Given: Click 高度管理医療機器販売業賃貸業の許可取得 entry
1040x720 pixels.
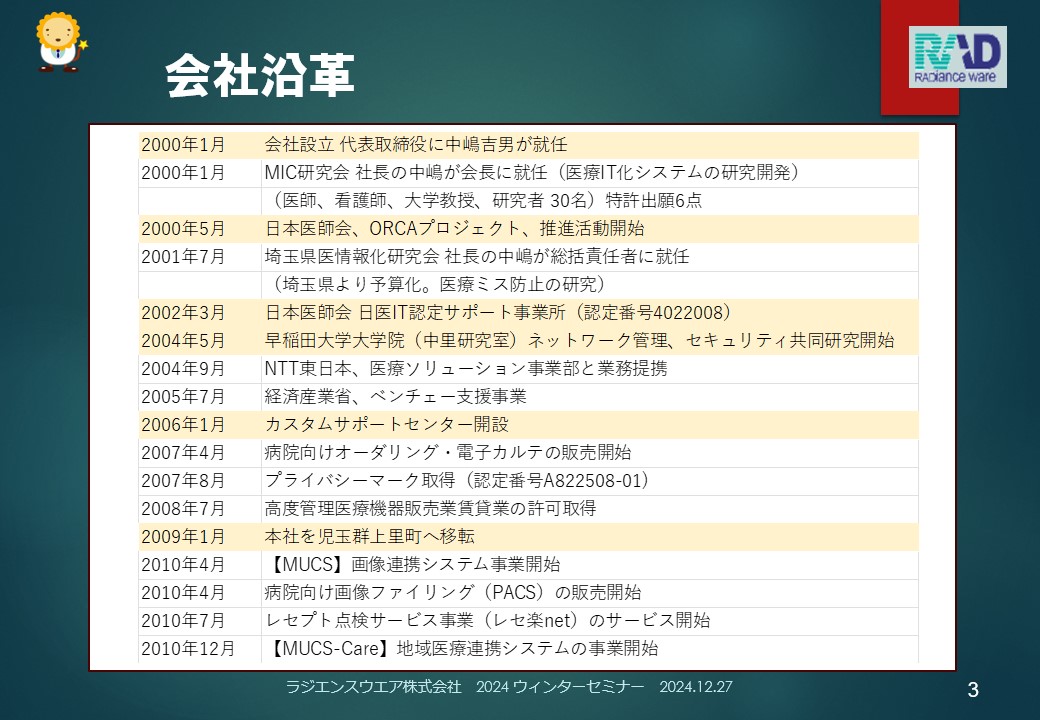Looking at the screenshot, I should 430,509.
